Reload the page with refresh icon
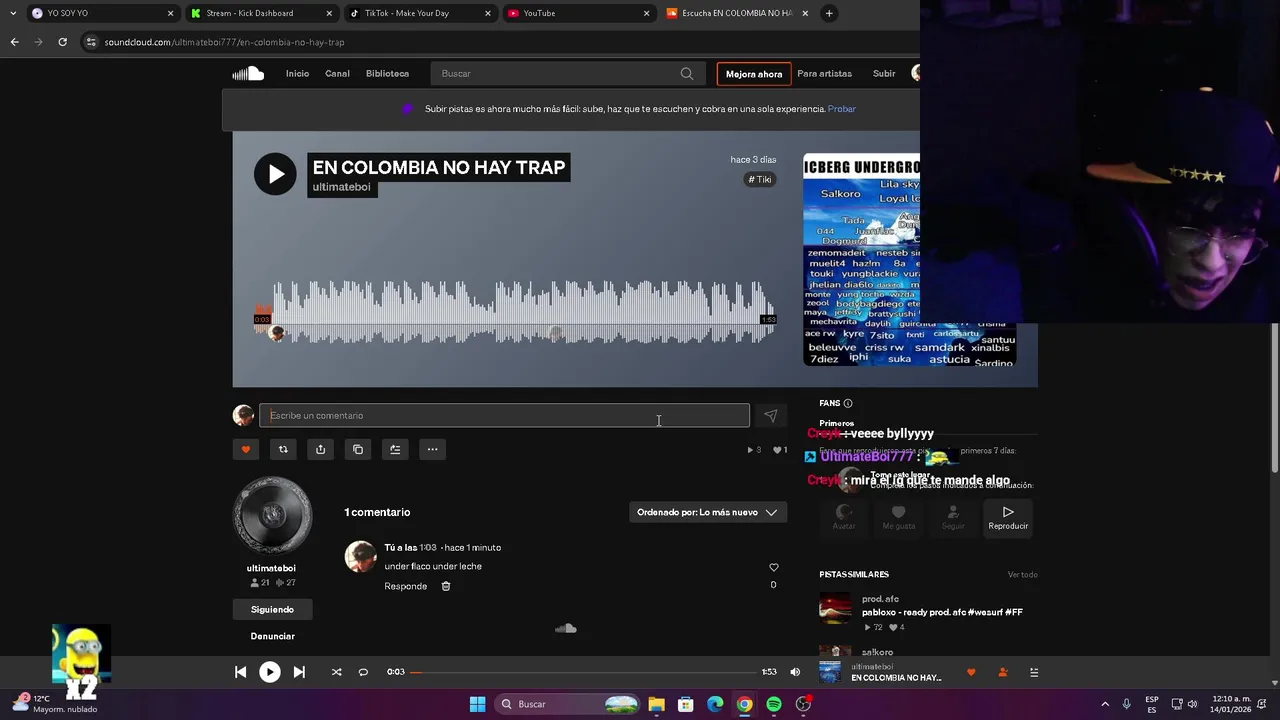The height and width of the screenshot is (720, 1280). 62,42
